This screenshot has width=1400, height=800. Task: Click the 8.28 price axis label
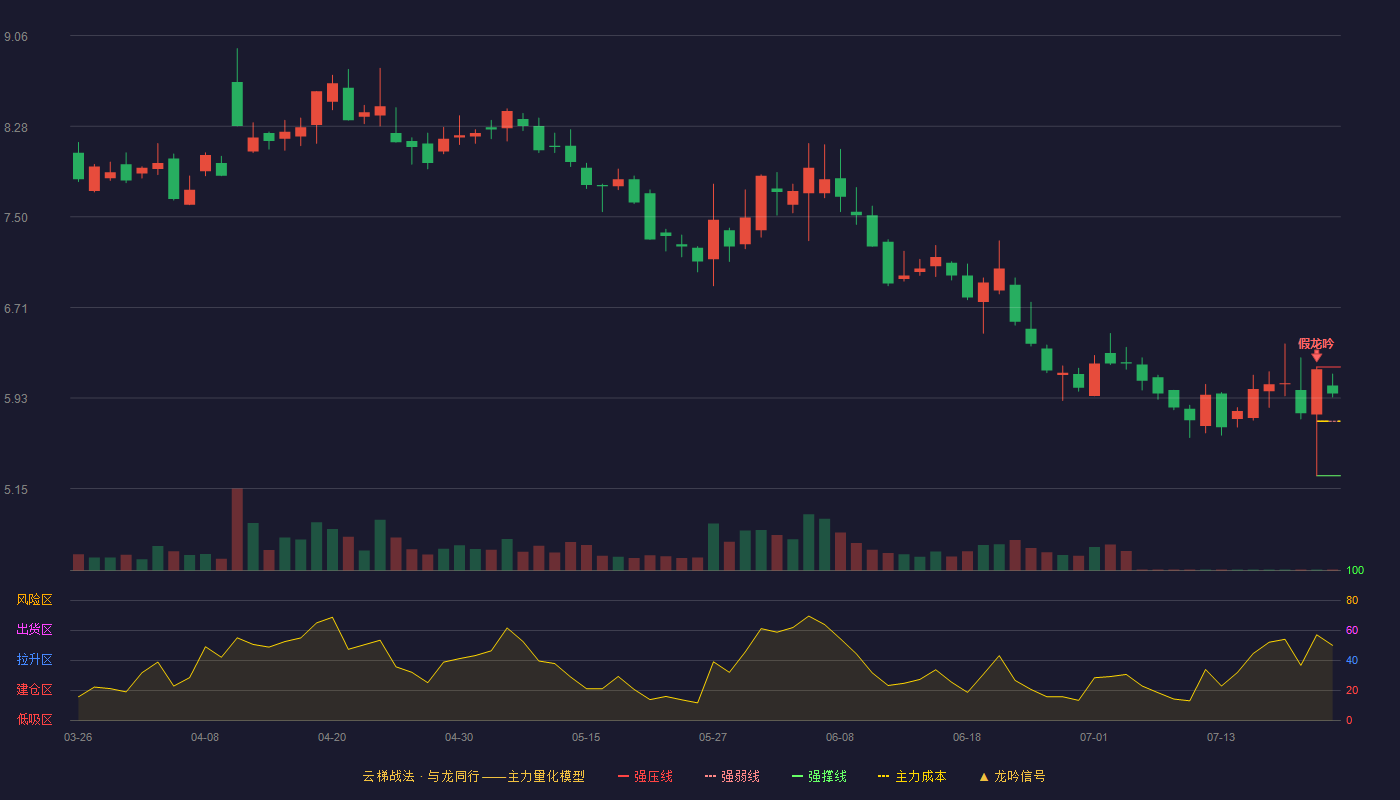click(16, 128)
